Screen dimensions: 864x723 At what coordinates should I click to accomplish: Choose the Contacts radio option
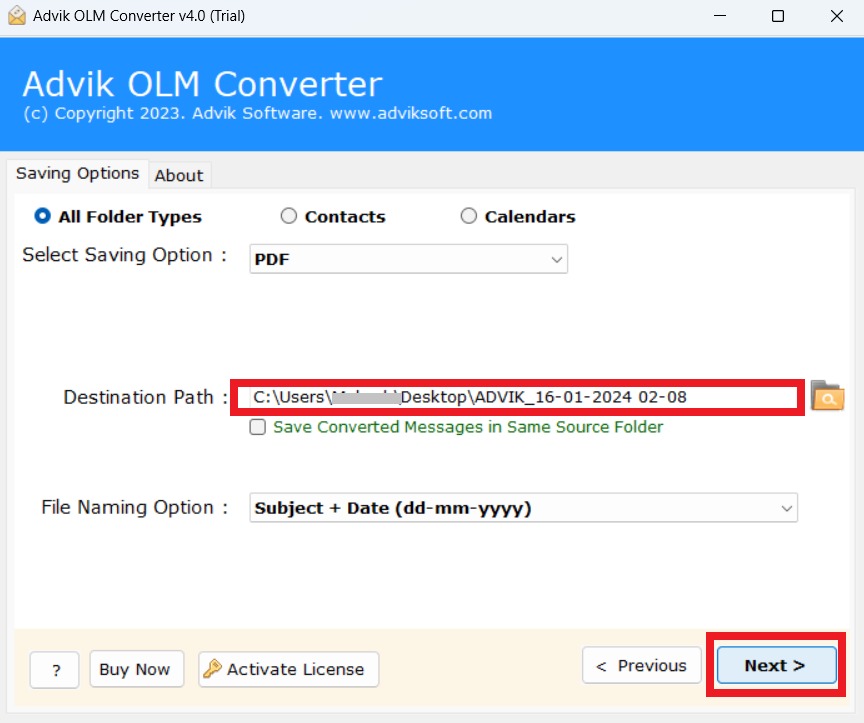click(x=289, y=215)
